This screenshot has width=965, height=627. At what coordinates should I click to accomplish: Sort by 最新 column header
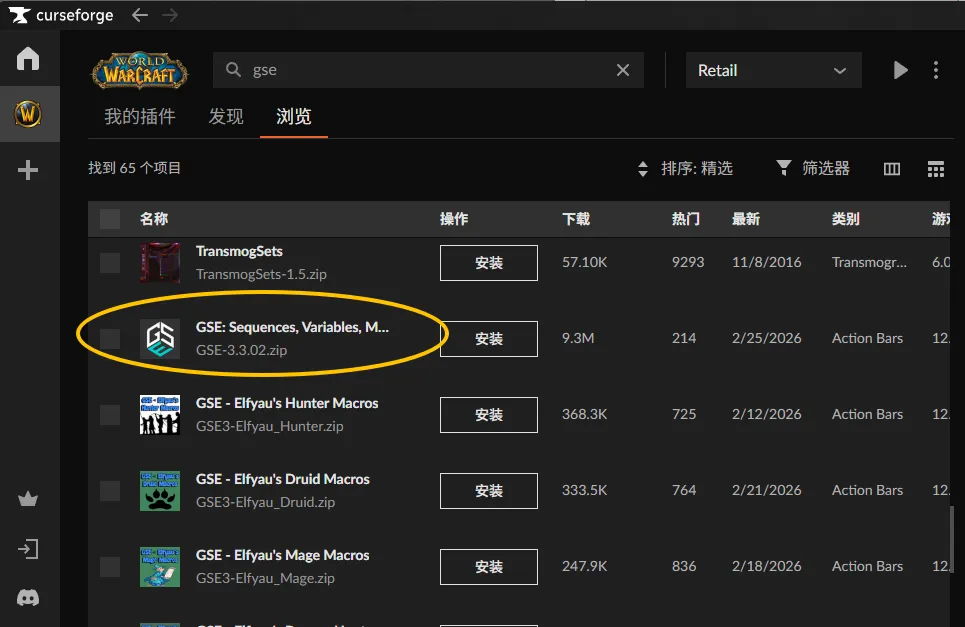point(746,219)
